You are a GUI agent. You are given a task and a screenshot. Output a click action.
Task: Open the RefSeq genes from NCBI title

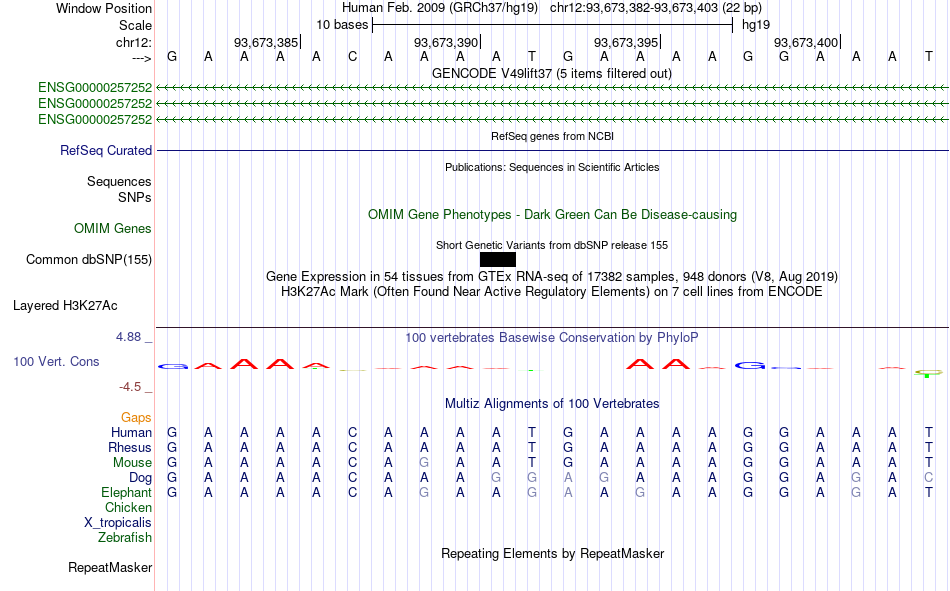[x=552, y=136]
